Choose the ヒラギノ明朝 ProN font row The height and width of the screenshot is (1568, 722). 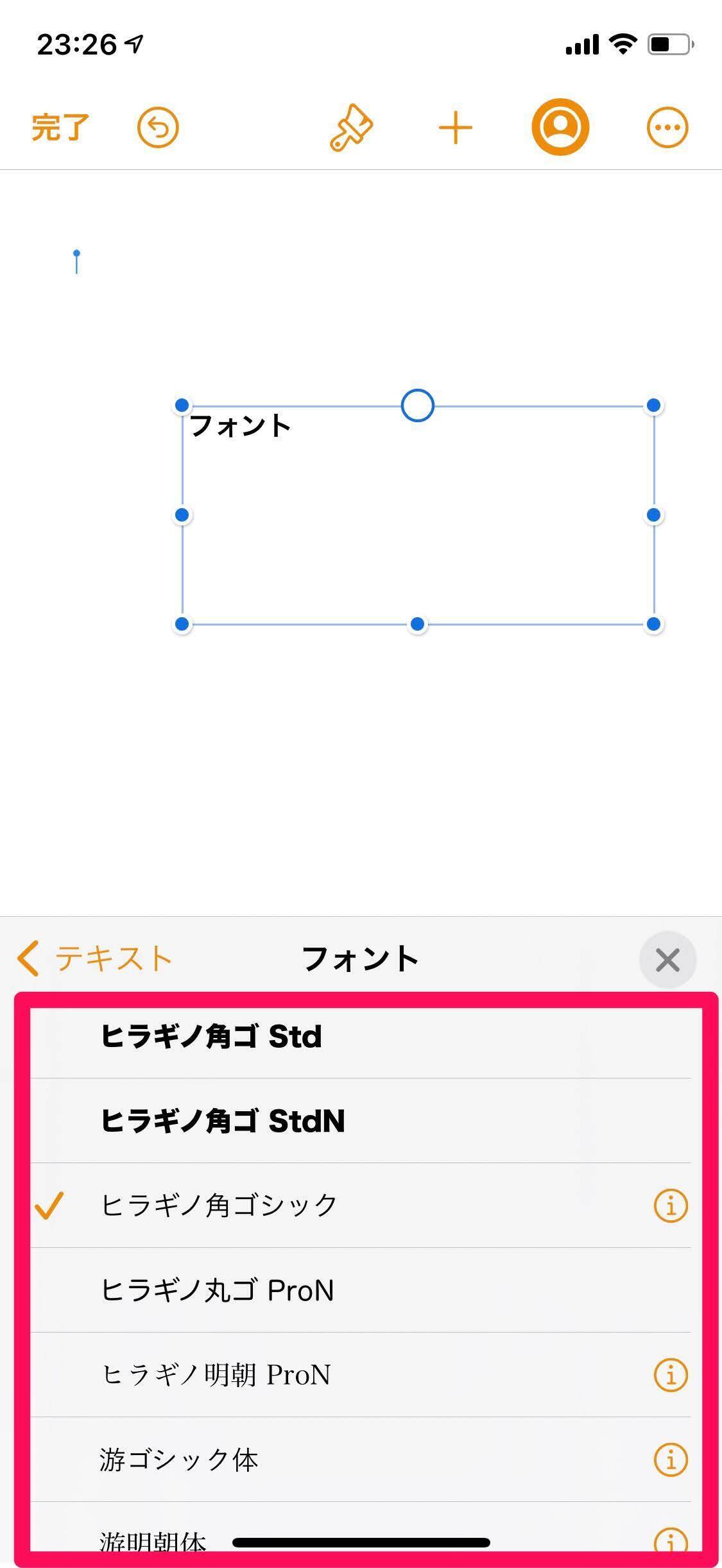pos(216,1375)
